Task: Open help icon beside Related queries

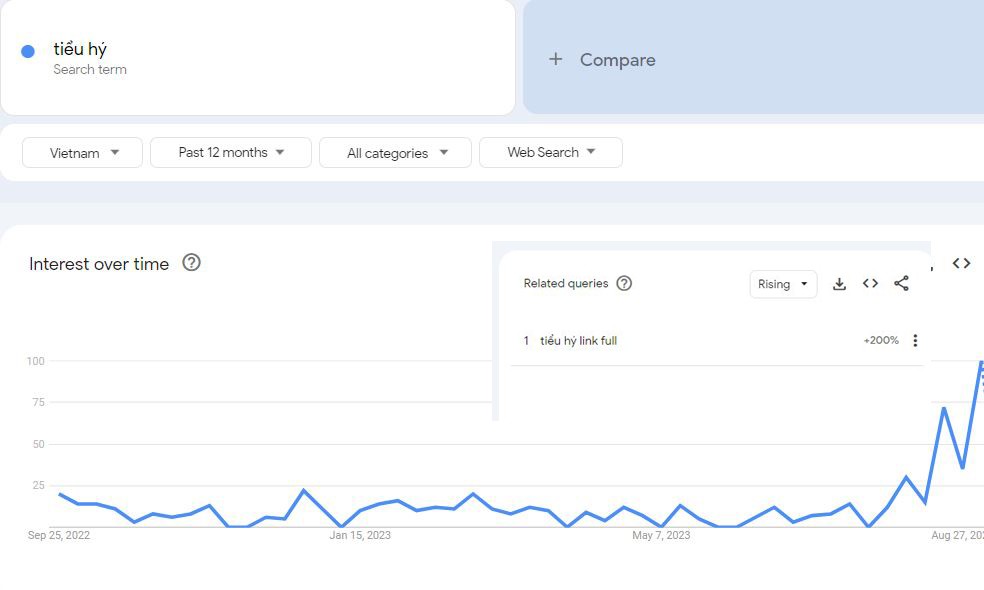Action: [624, 283]
